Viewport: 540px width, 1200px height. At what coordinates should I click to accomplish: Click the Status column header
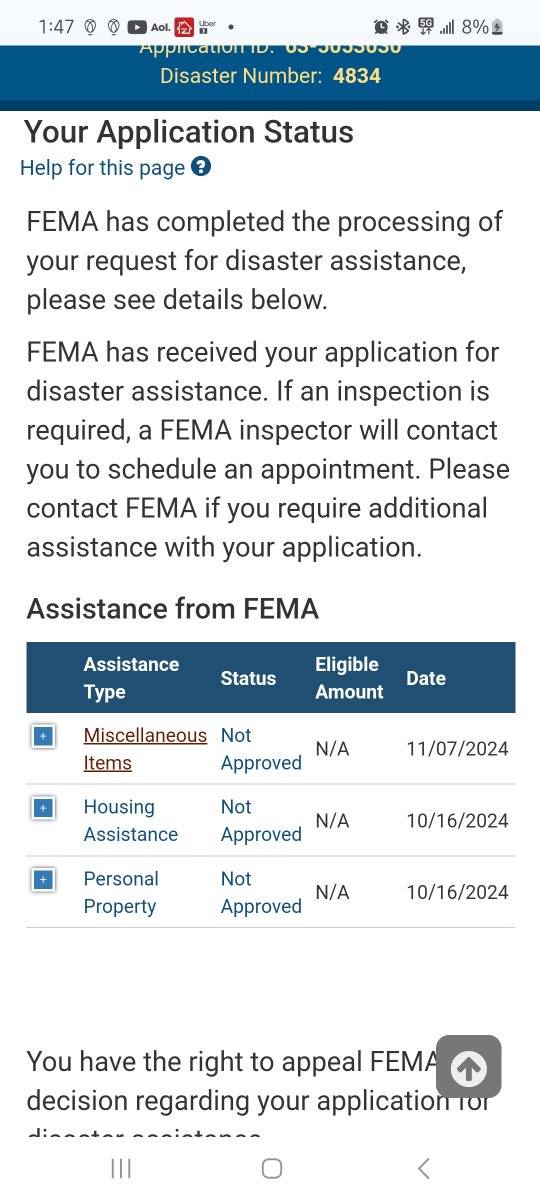(248, 678)
